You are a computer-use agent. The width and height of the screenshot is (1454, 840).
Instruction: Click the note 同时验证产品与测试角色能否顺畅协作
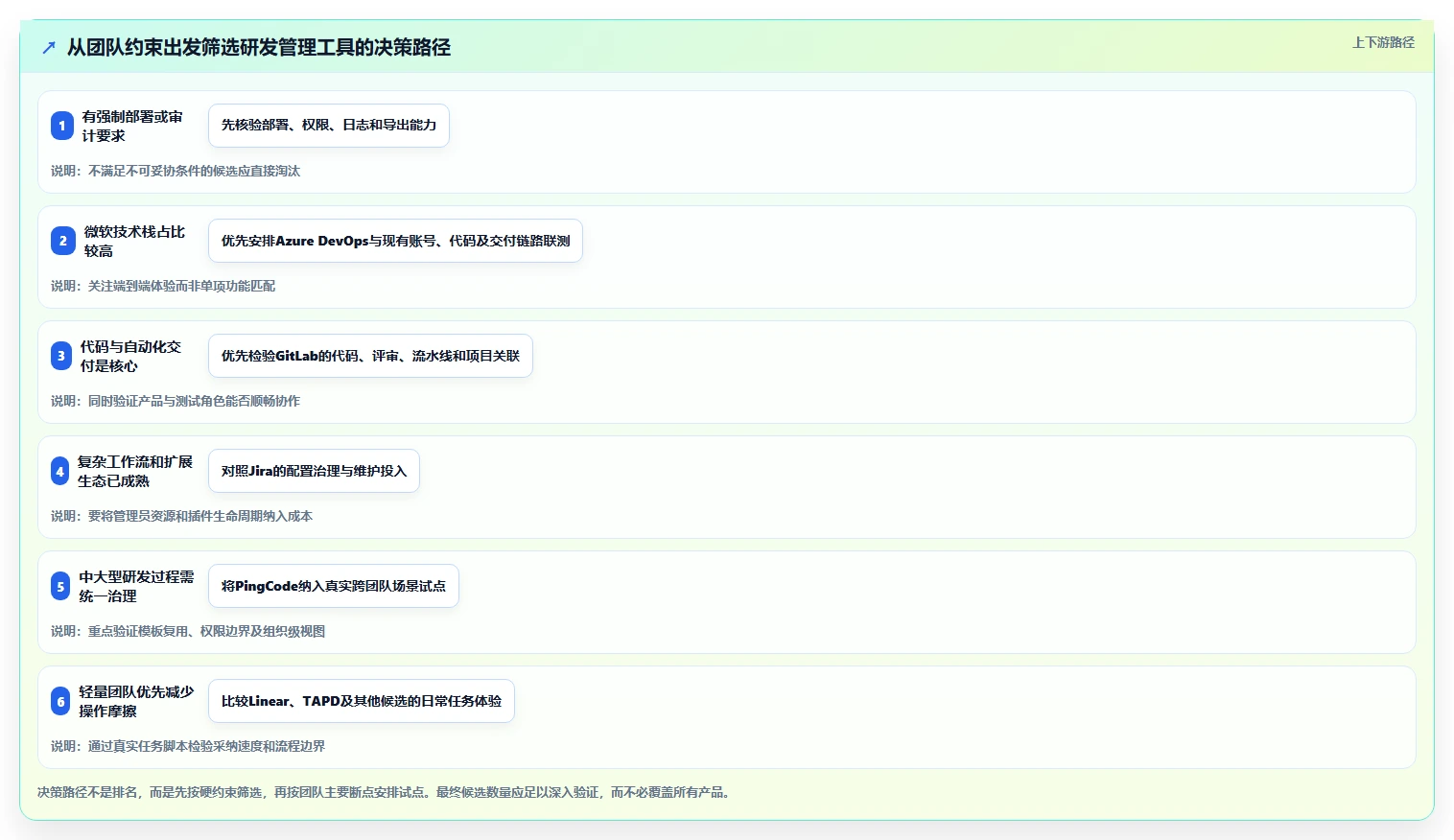point(176,401)
